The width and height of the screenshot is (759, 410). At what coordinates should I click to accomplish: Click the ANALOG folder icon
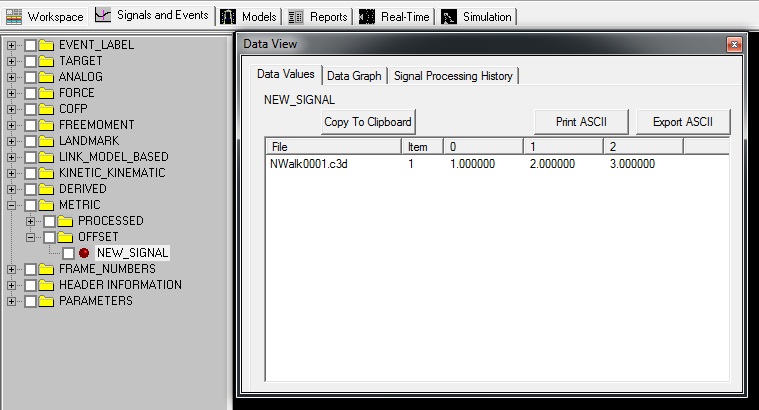tap(46, 77)
